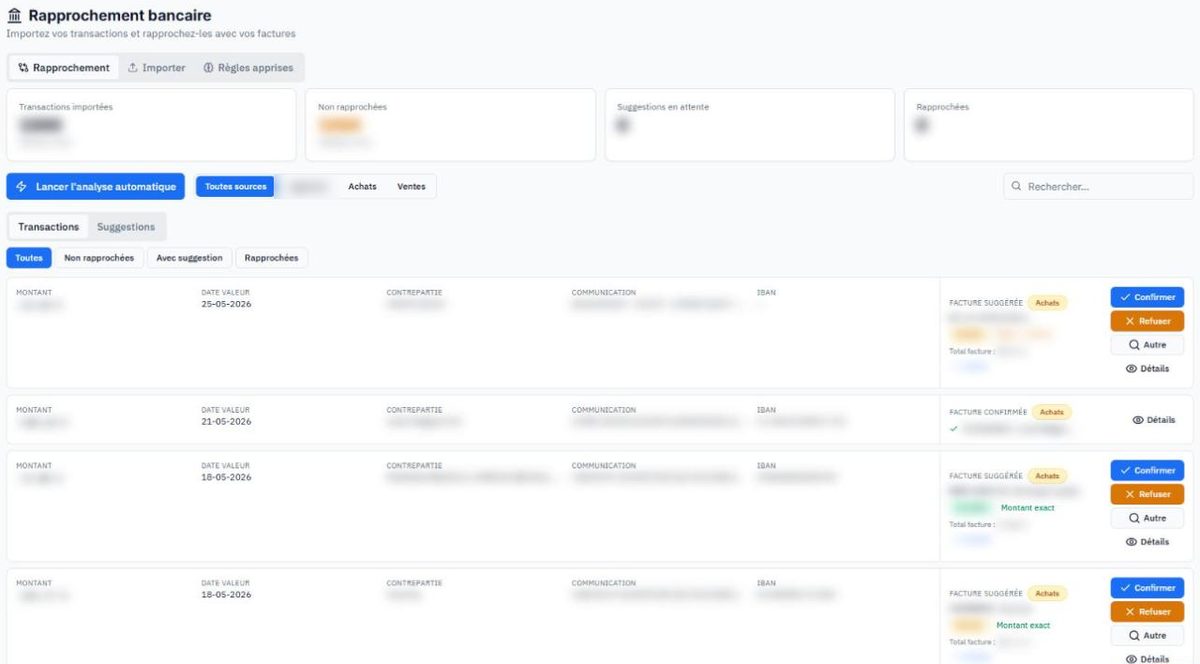This screenshot has width=1200, height=664.
Task: Select the Achats source filter
Action: coord(362,187)
